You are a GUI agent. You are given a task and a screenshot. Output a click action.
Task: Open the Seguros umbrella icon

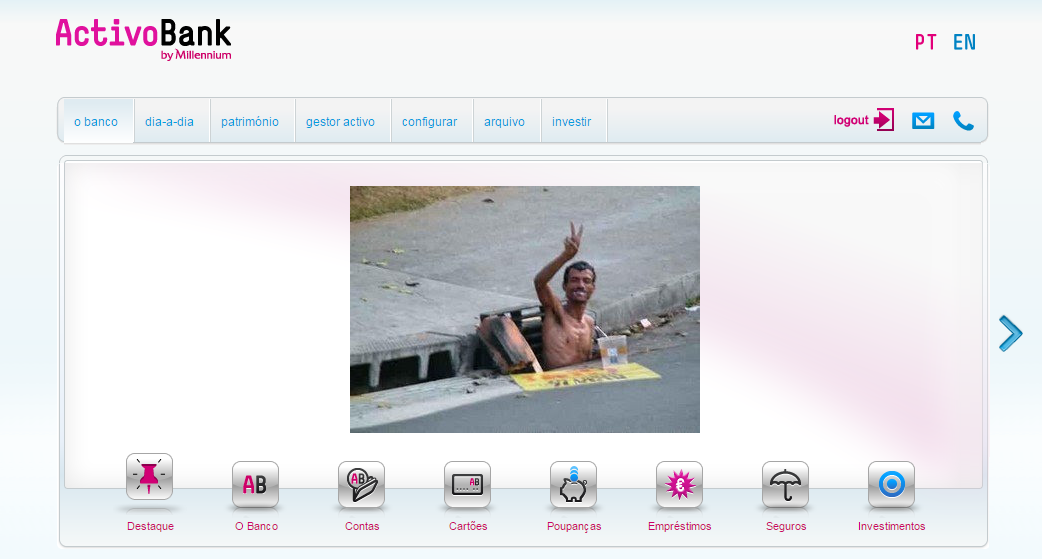[785, 485]
